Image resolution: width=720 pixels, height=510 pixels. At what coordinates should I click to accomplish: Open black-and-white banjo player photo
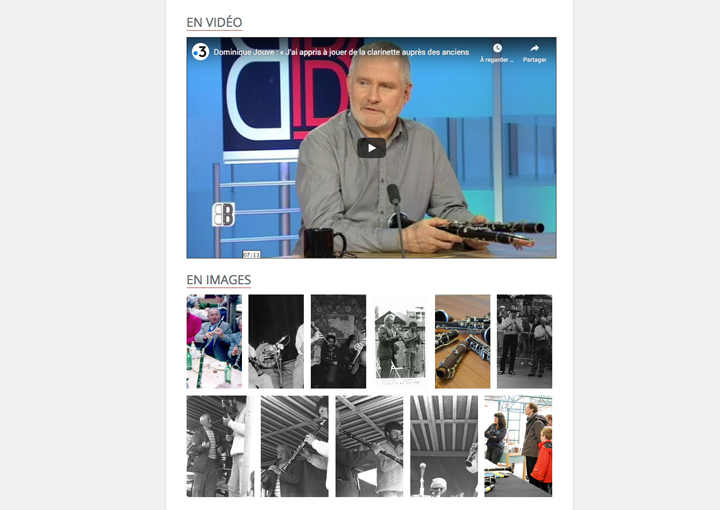(276, 342)
